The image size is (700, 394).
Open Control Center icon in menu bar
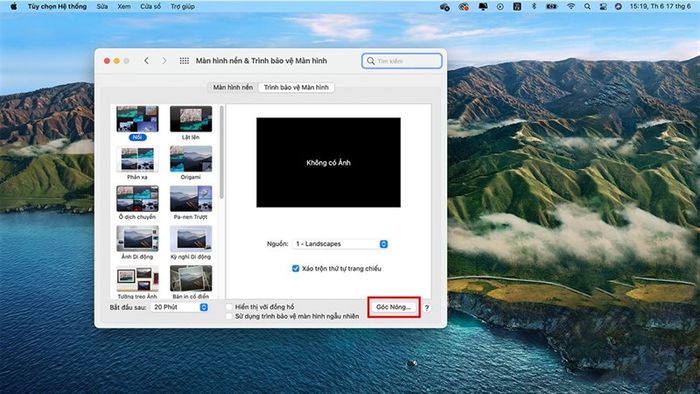pos(603,7)
